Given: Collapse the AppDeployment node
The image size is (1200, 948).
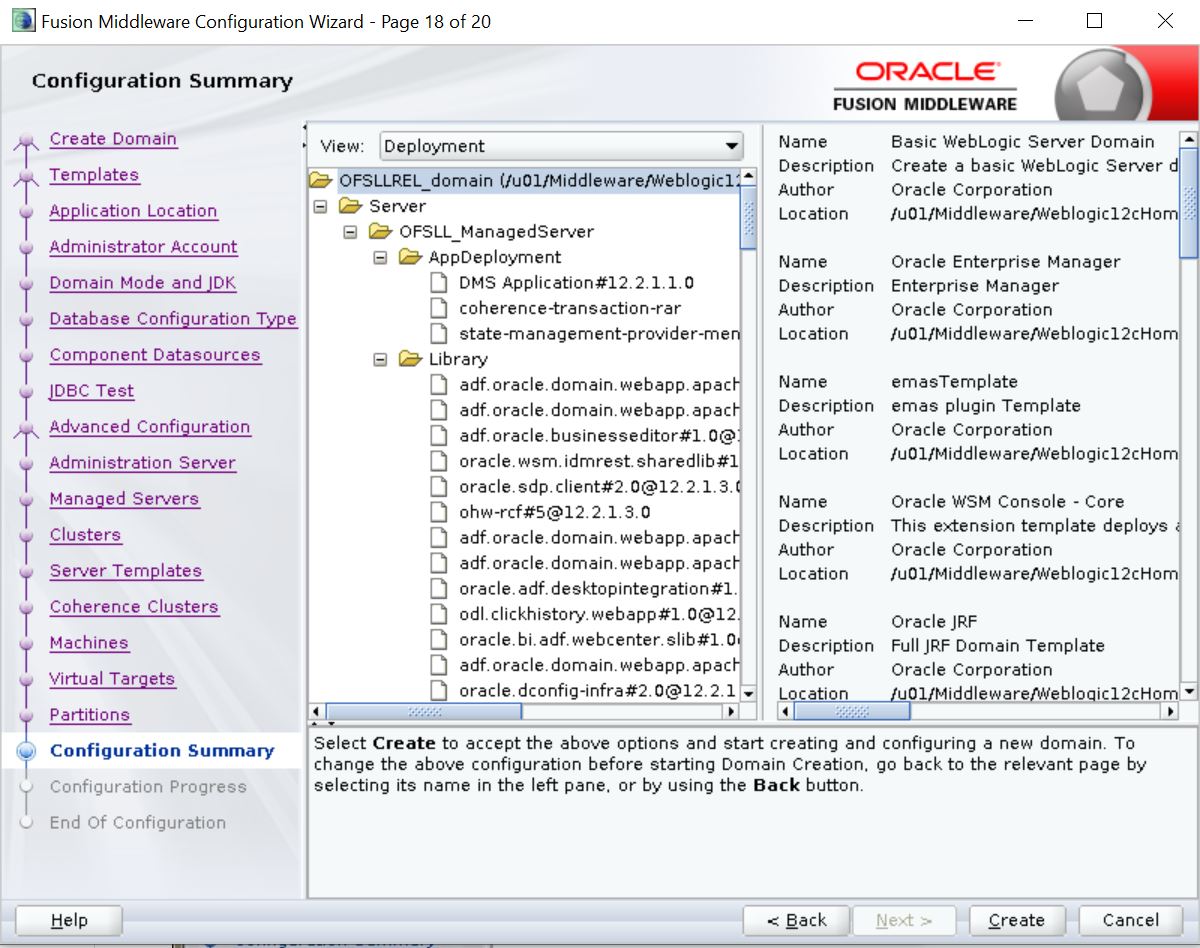Looking at the screenshot, I should click(x=380, y=258).
